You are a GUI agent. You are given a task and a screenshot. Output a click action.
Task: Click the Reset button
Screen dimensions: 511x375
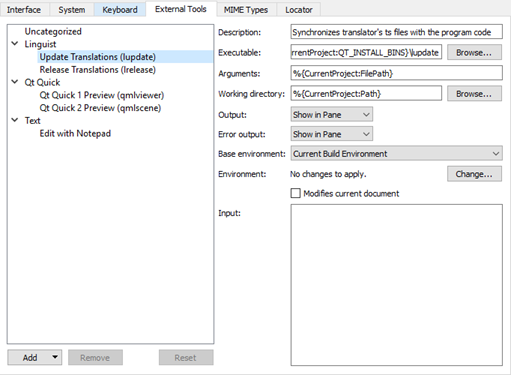186,358
